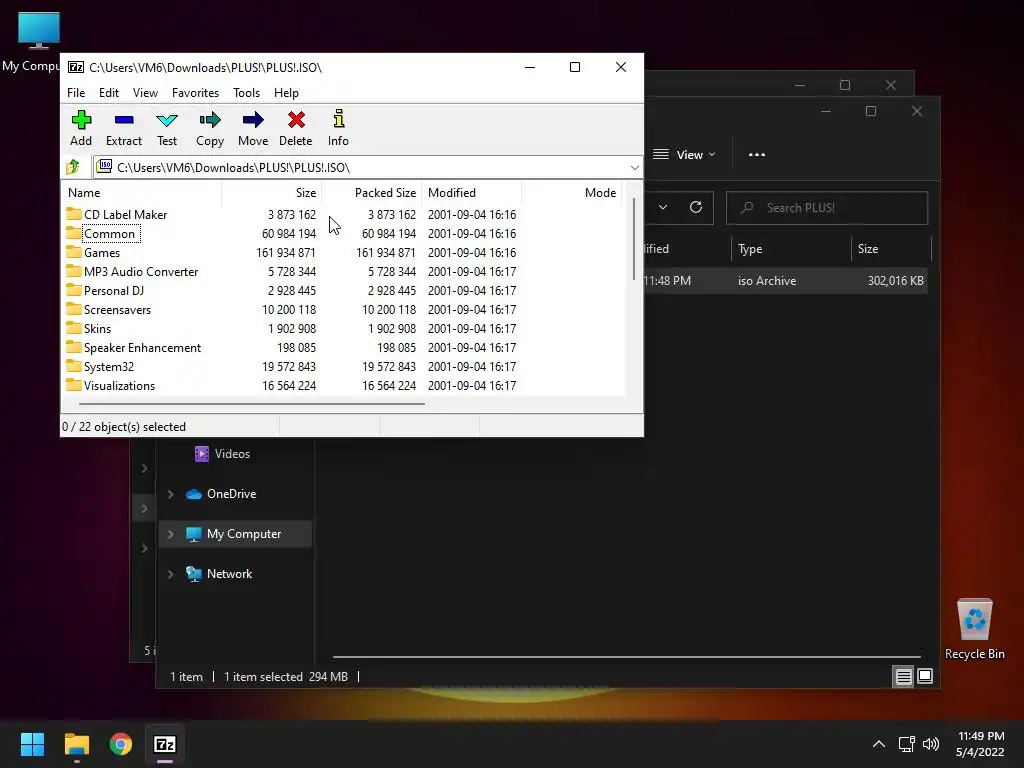Open the View dropdown in Explorer
Image resolution: width=1024 pixels, height=768 pixels.
(684, 155)
